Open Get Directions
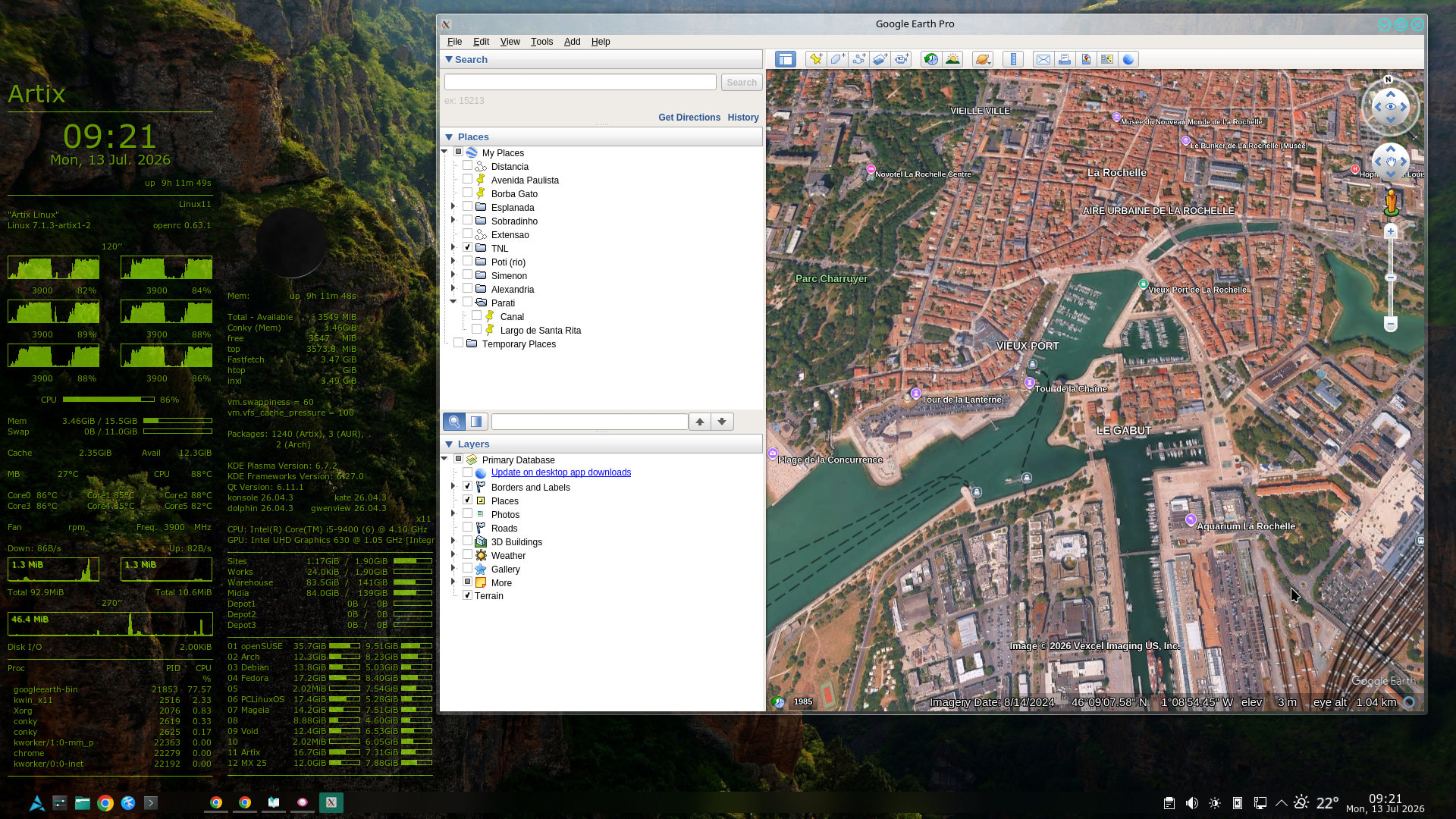1456x819 pixels. tap(689, 118)
